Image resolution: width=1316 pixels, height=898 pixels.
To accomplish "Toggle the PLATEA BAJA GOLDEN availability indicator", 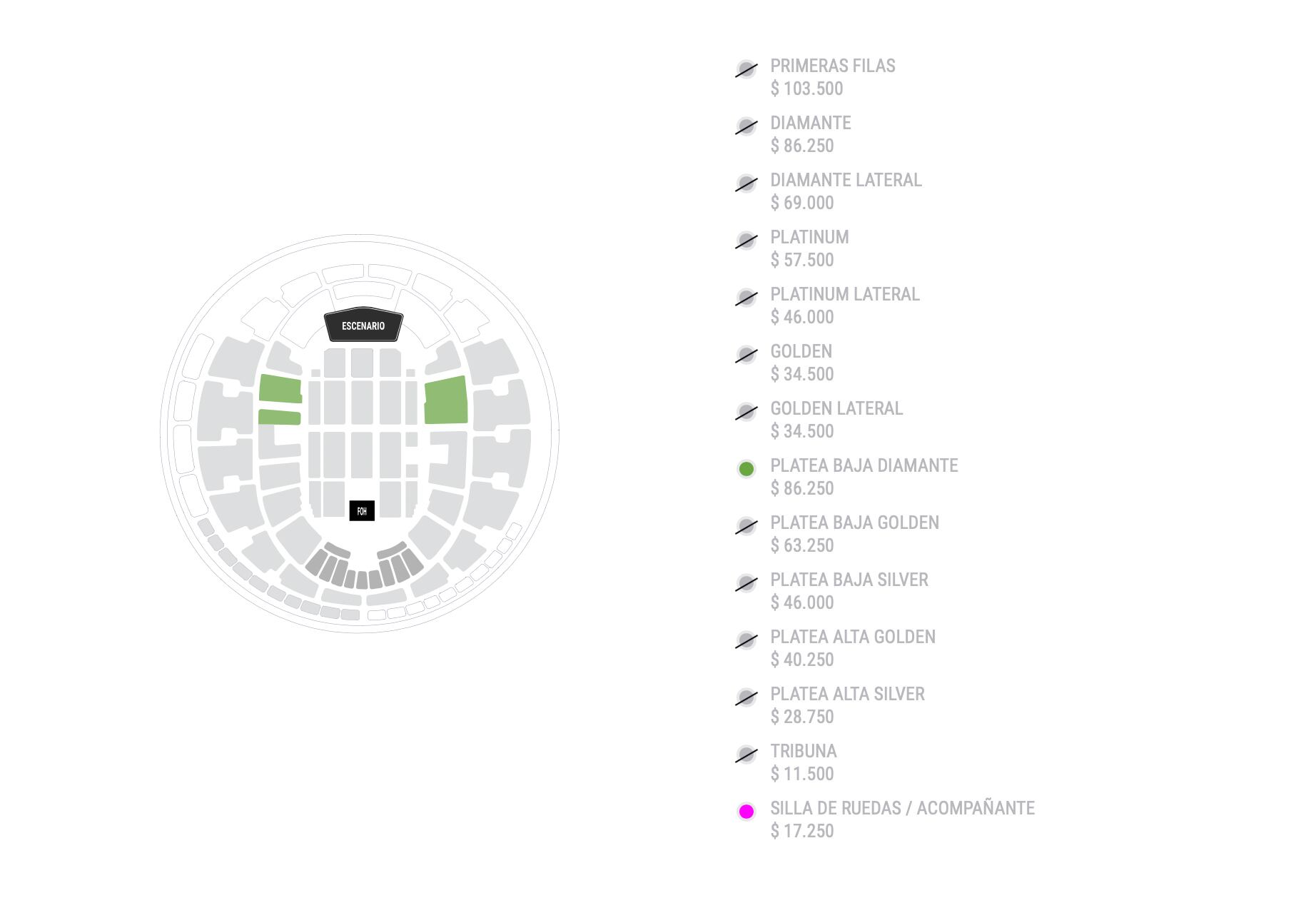I will pos(746,526).
